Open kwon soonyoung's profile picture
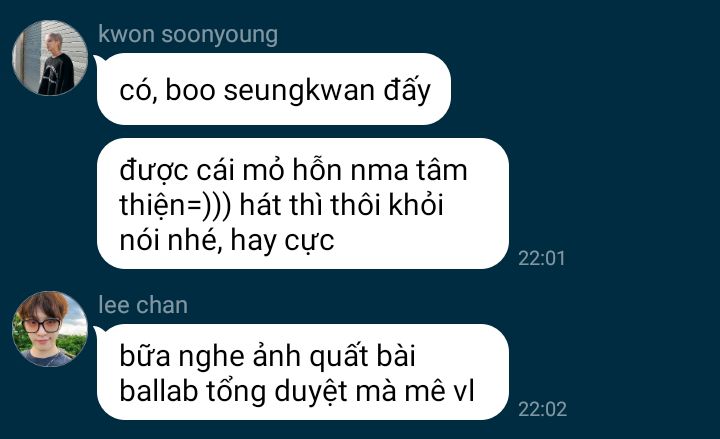This screenshot has height=439, width=720. coord(50,58)
